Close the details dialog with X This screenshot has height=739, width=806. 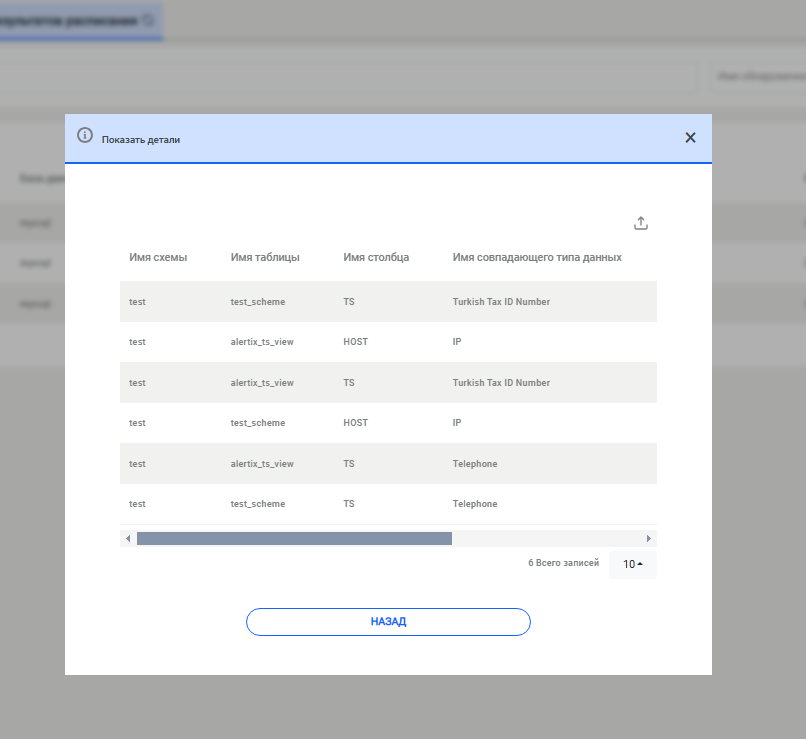point(690,138)
